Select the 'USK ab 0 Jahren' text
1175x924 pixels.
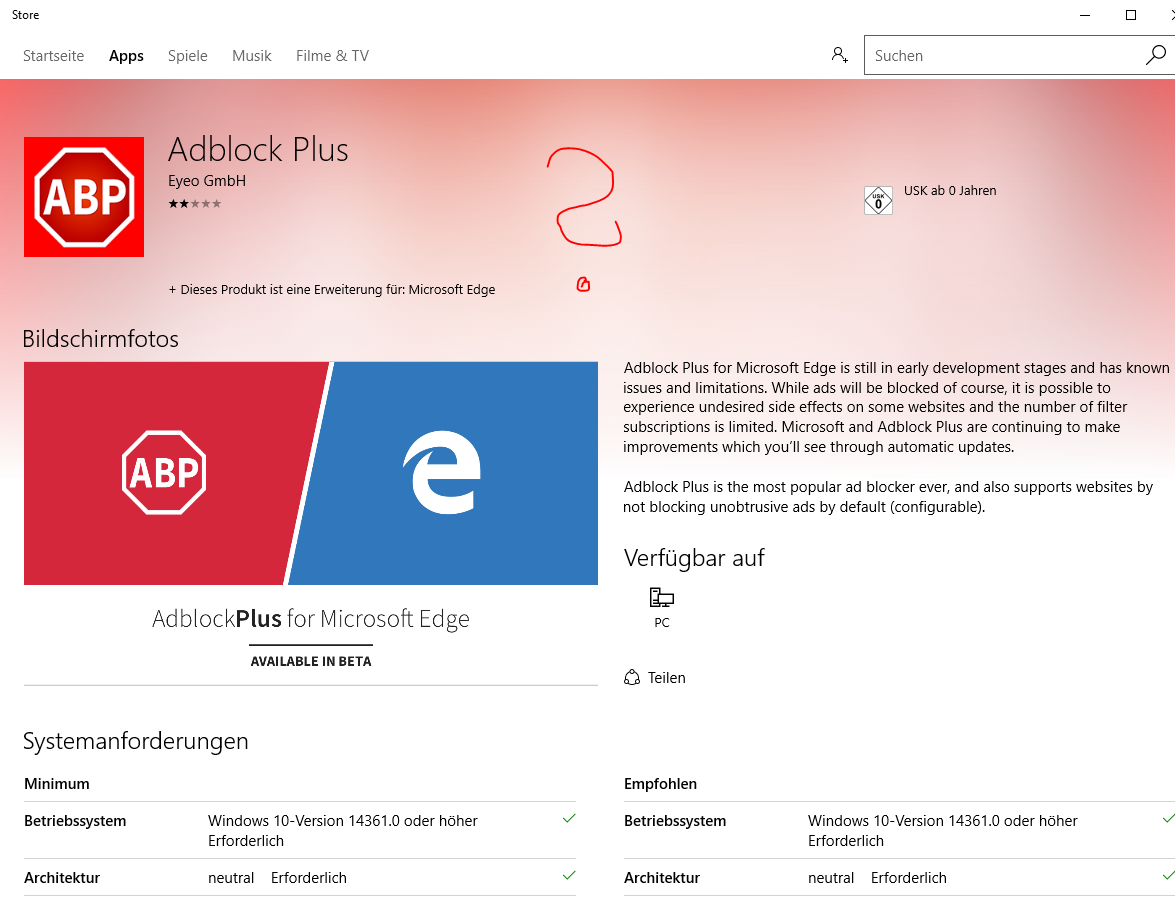[x=950, y=190]
